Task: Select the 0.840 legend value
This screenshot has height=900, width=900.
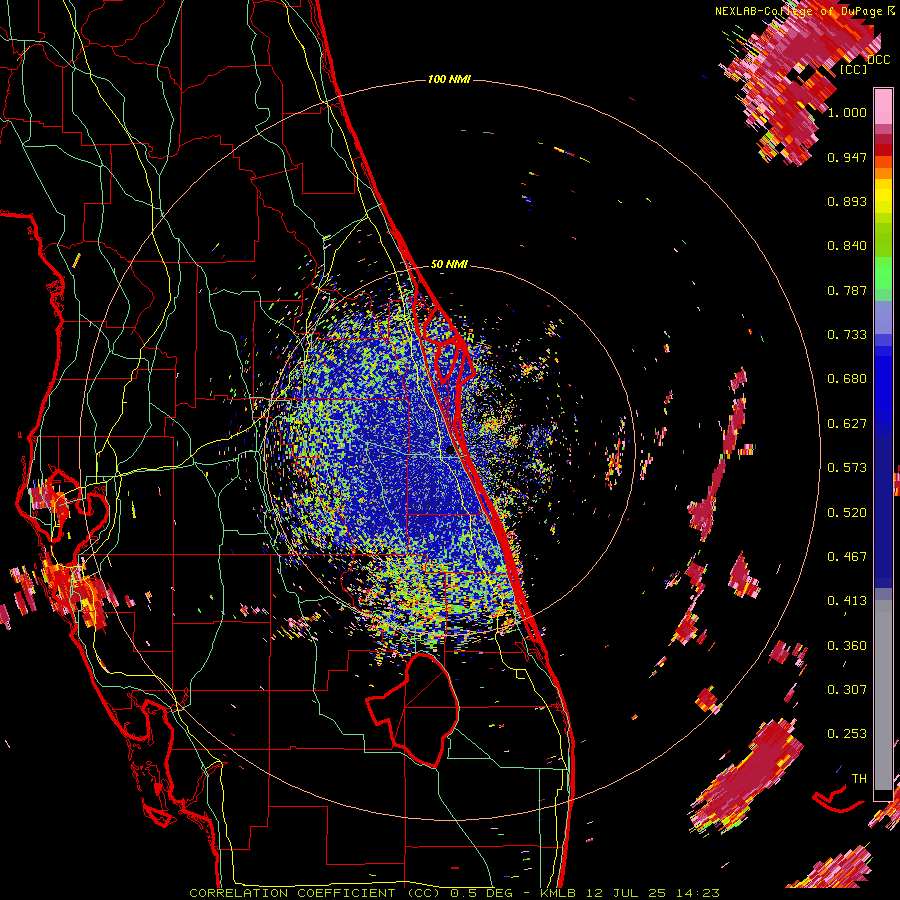Action: [x=847, y=246]
